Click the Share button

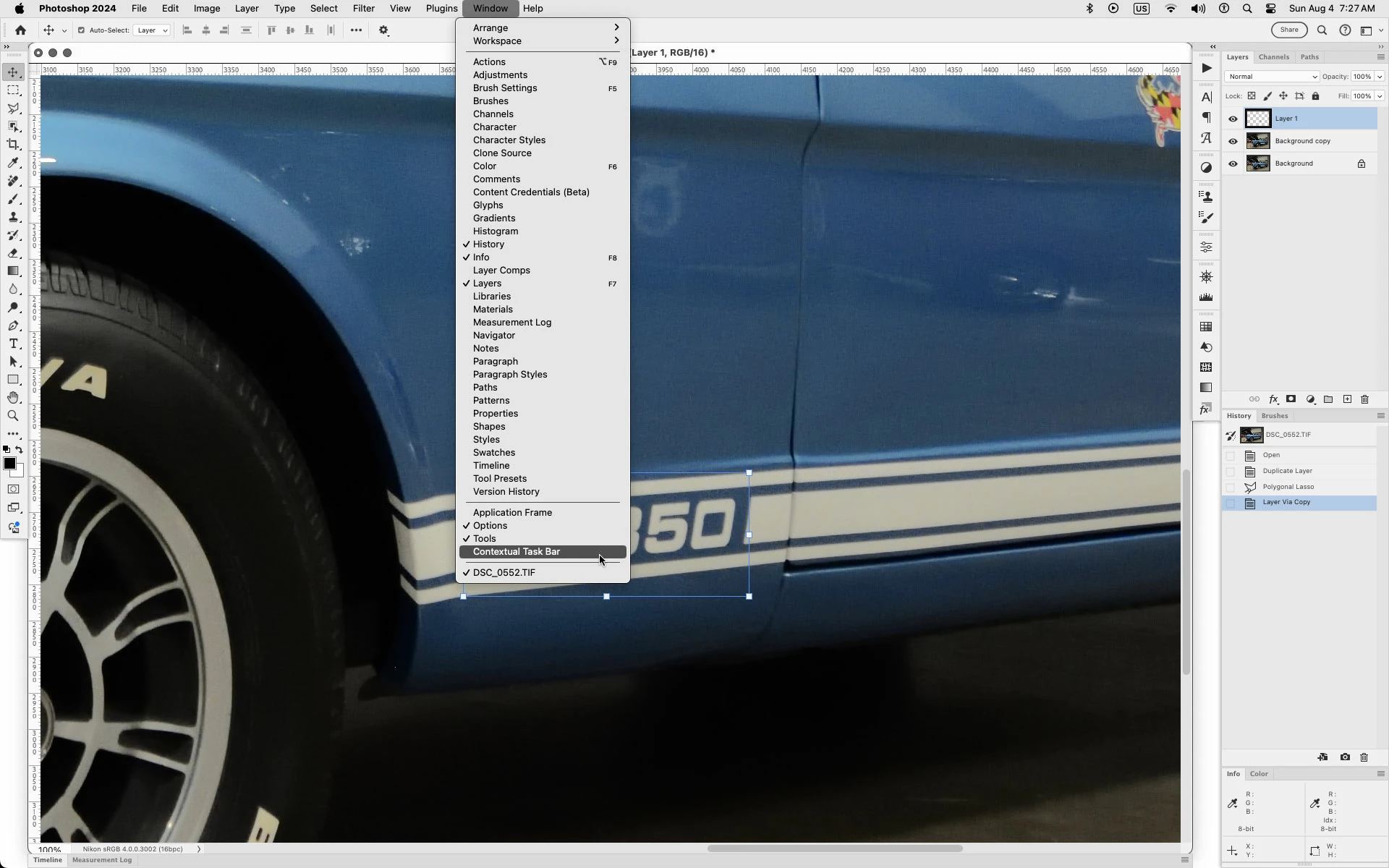tap(1289, 30)
